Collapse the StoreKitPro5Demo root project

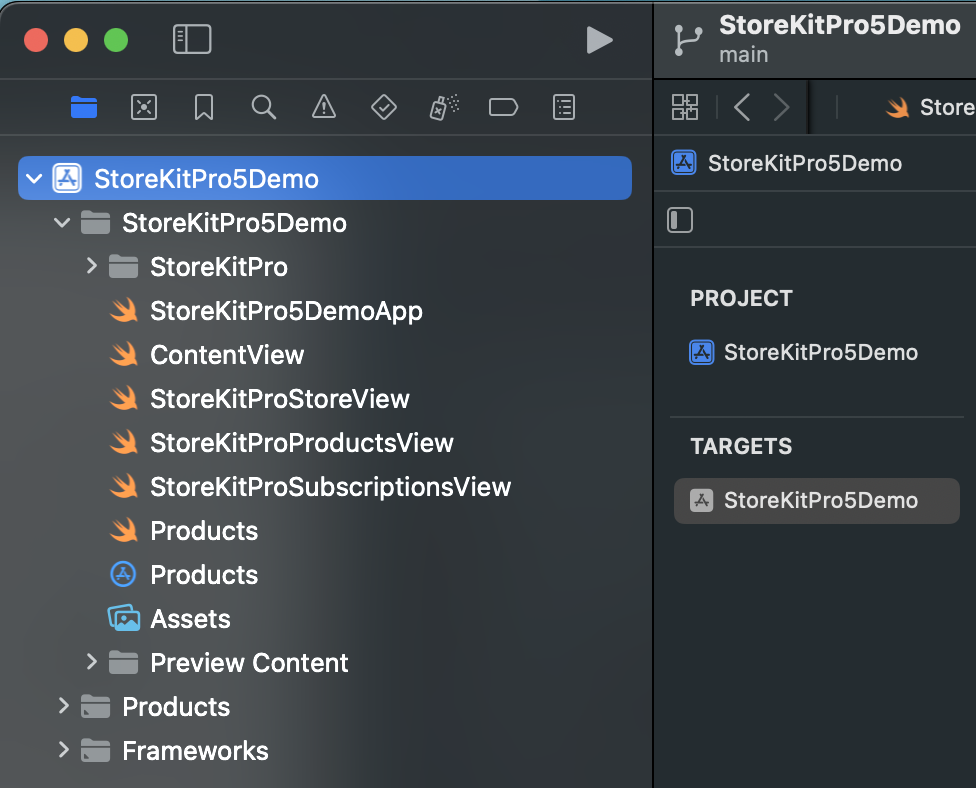click(35, 179)
